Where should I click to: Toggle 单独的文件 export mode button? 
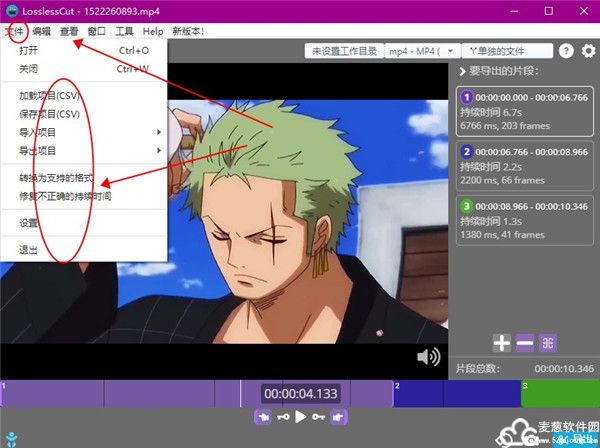pos(507,51)
